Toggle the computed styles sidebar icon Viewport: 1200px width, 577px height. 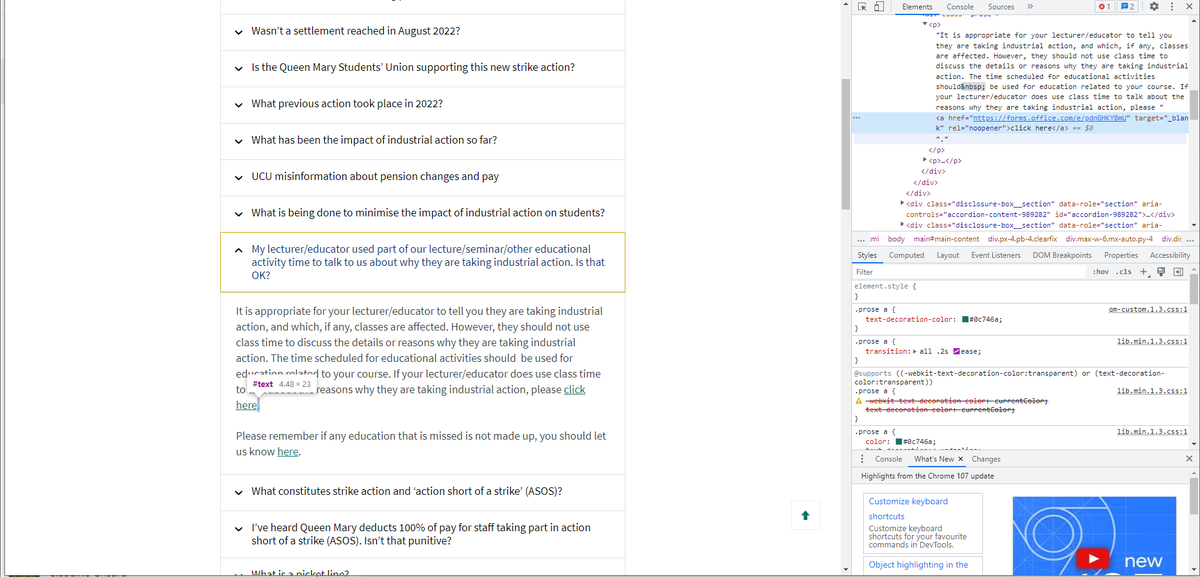tap(1178, 271)
